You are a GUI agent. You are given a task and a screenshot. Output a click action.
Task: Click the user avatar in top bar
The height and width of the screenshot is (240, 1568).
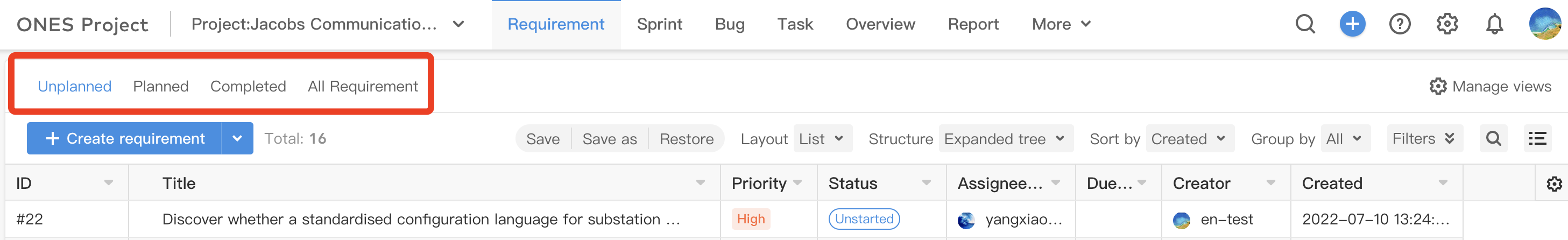coord(1545,24)
